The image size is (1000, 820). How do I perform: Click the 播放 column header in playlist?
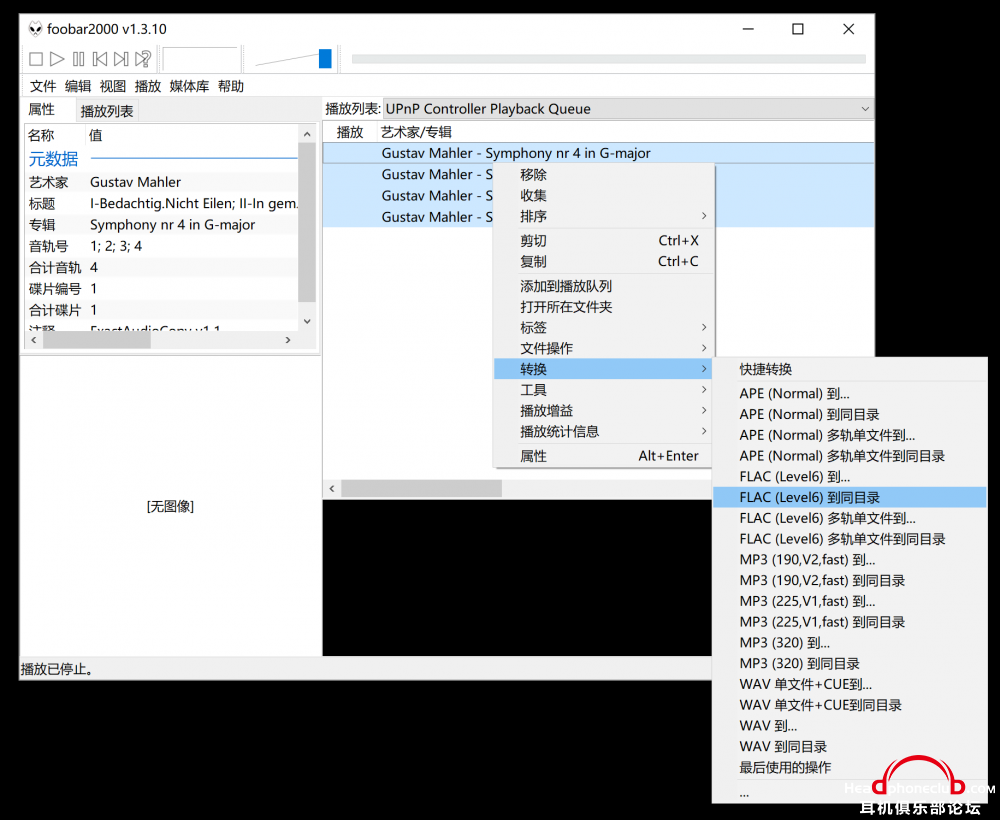coord(349,132)
